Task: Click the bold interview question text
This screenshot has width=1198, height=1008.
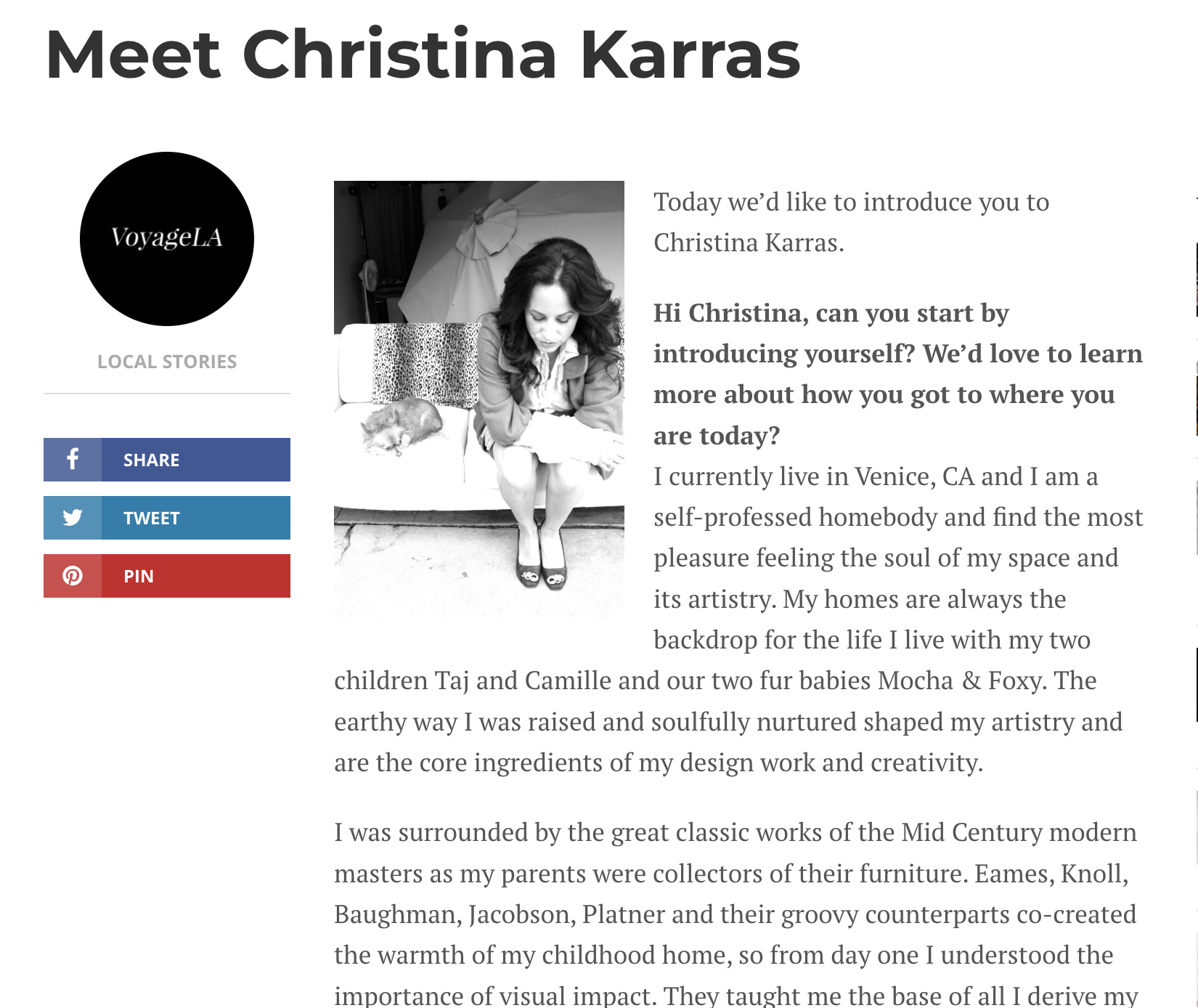Action: 898,374
